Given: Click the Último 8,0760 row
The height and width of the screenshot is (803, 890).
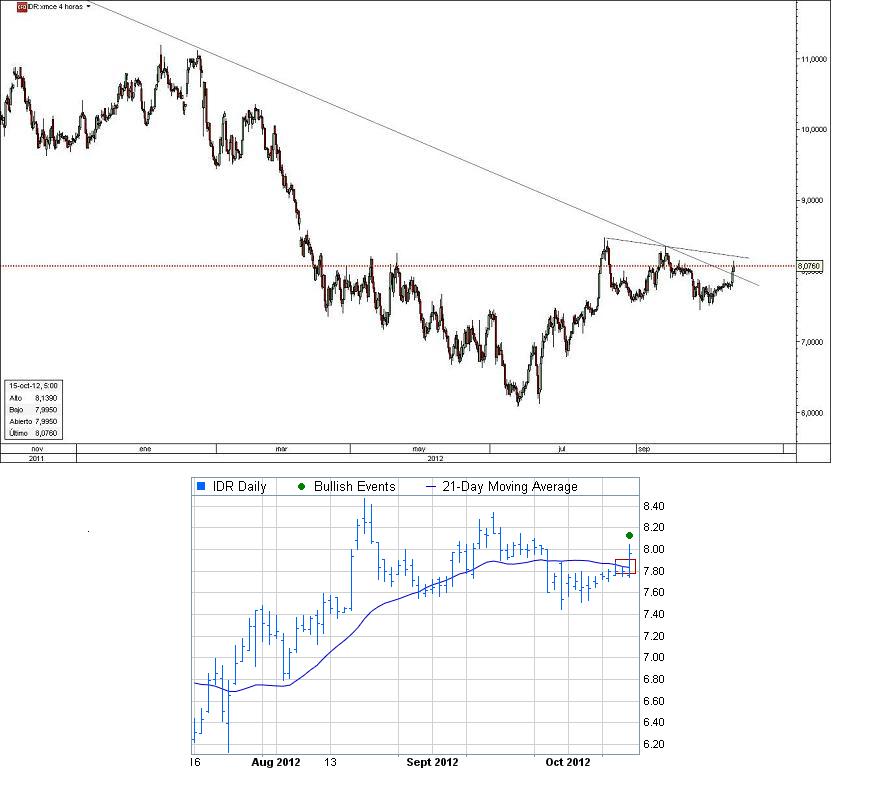Looking at the screenshot, I should point(33,433).
